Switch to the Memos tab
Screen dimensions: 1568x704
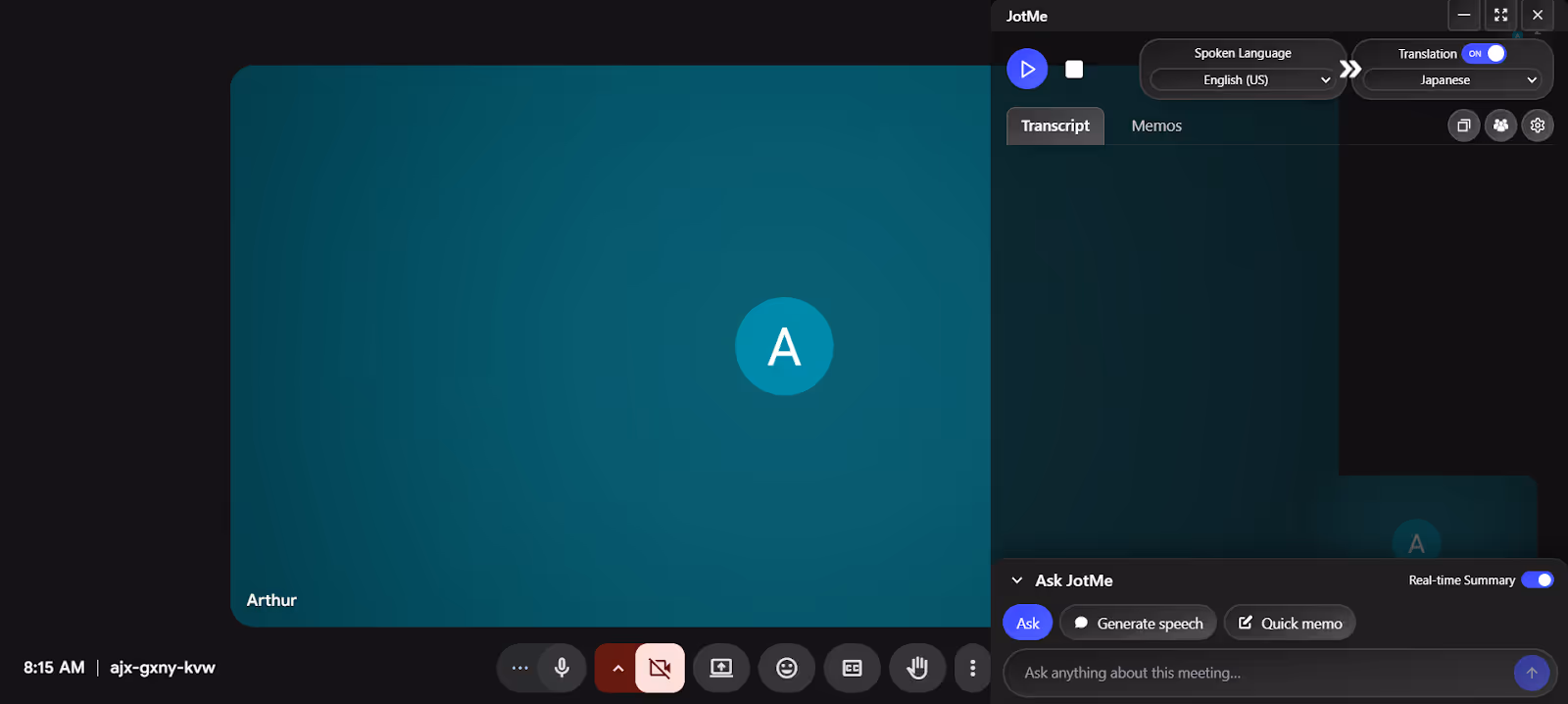click(x=1156, y=126)
